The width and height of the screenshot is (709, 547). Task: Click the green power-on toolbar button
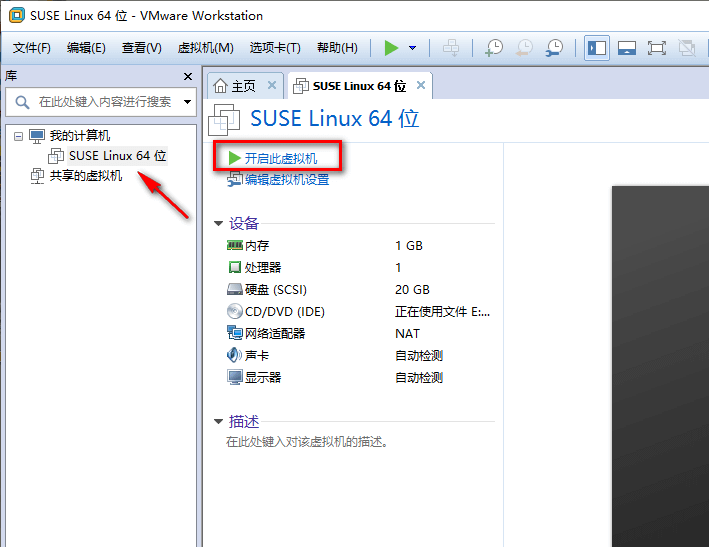(x=391, y=47)
